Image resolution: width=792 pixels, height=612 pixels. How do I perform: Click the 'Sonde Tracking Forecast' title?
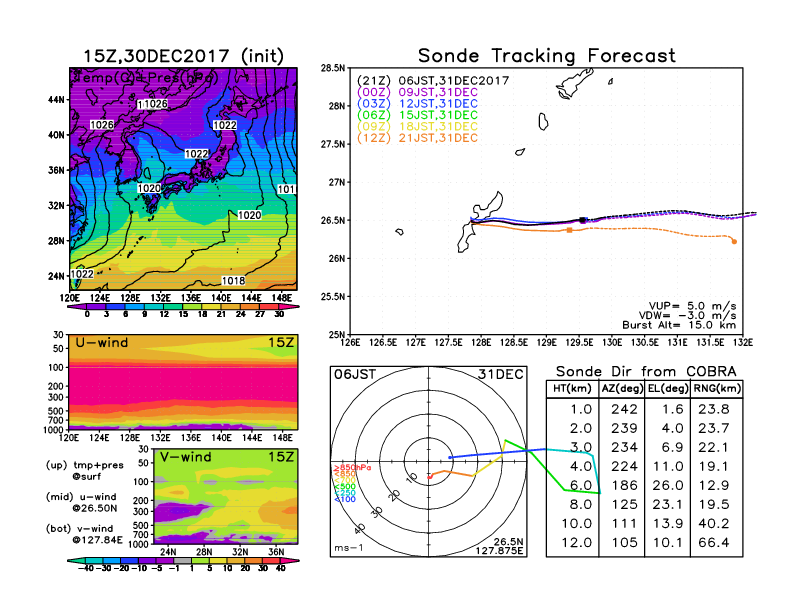point(547,56)
